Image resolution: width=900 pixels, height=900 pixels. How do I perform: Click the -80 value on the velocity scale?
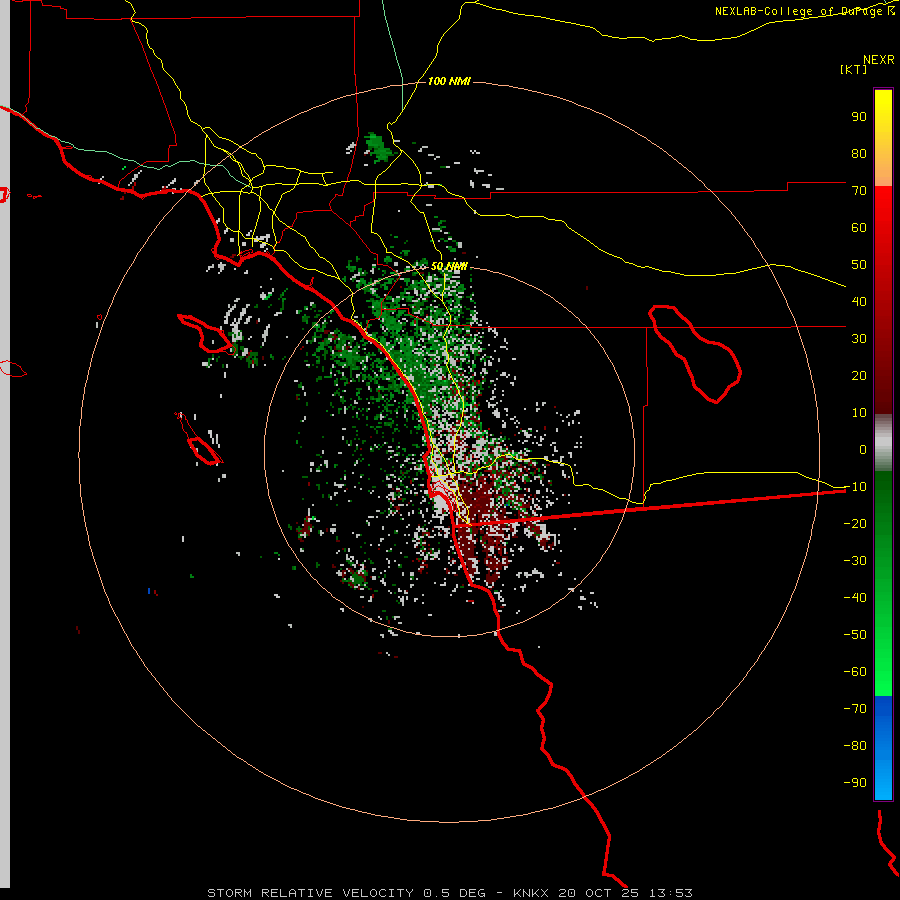[855, 746]
